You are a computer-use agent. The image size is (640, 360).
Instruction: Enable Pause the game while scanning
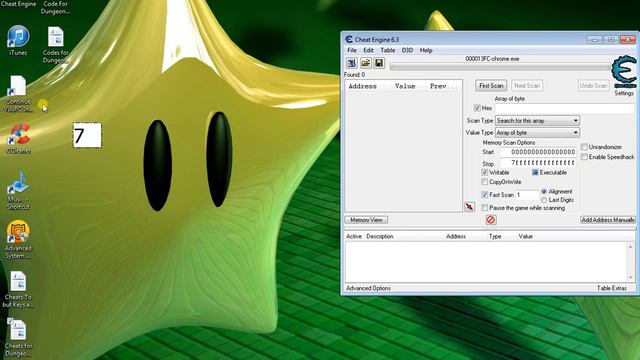pos(484,208)
